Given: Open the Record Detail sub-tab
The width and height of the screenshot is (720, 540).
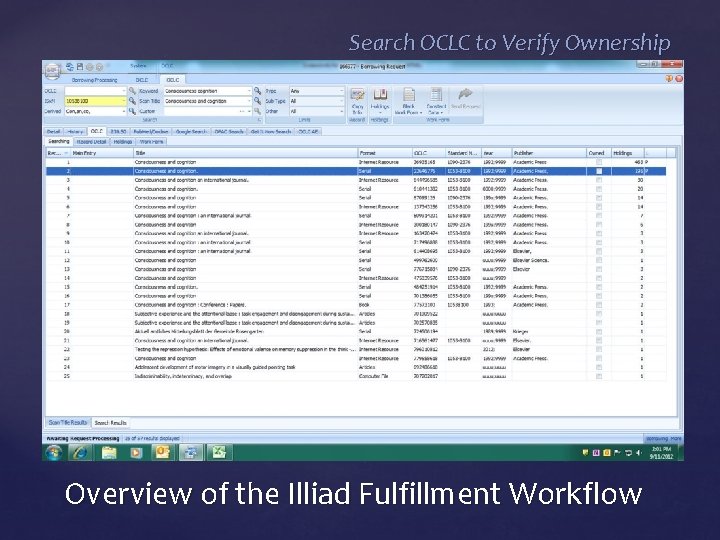Looking at the screenshot, I should pyautogui.click(x=91, y=142).
